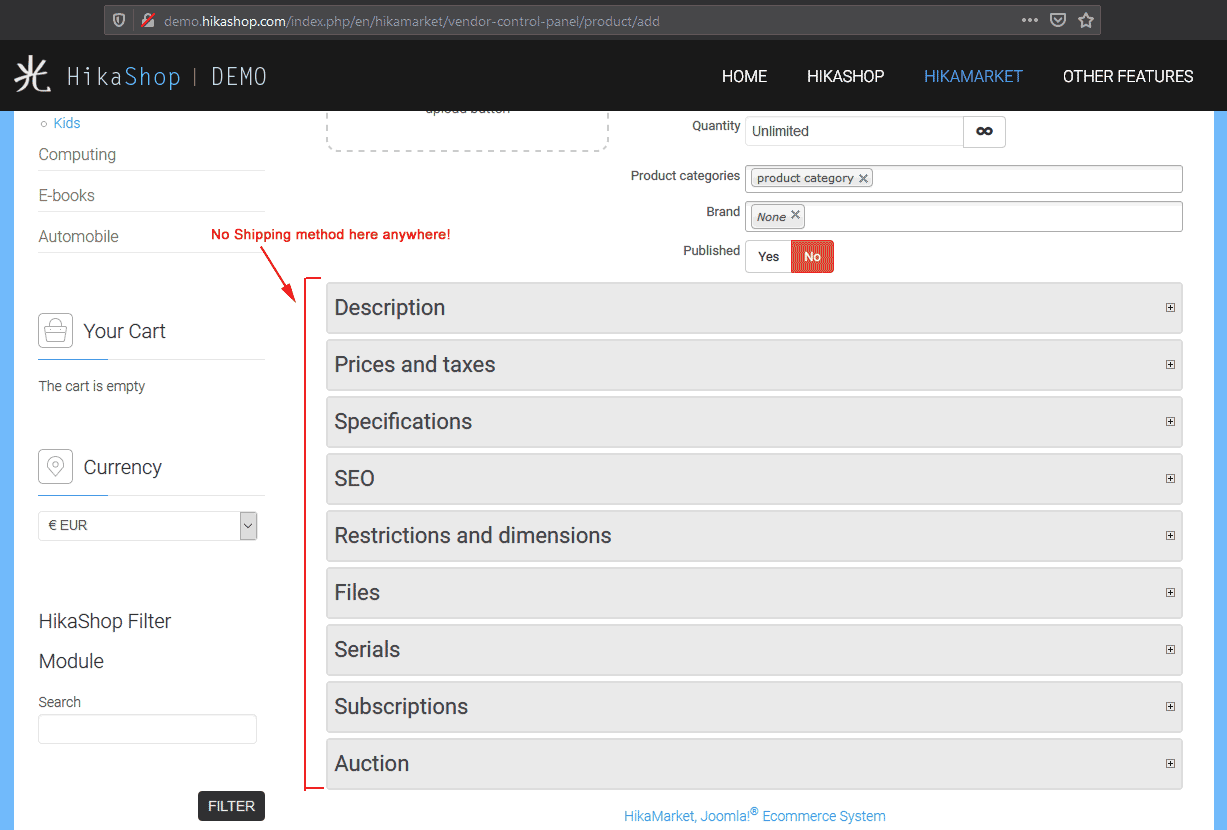Expand Subscriptions section plus icon

click(1170, 707)
